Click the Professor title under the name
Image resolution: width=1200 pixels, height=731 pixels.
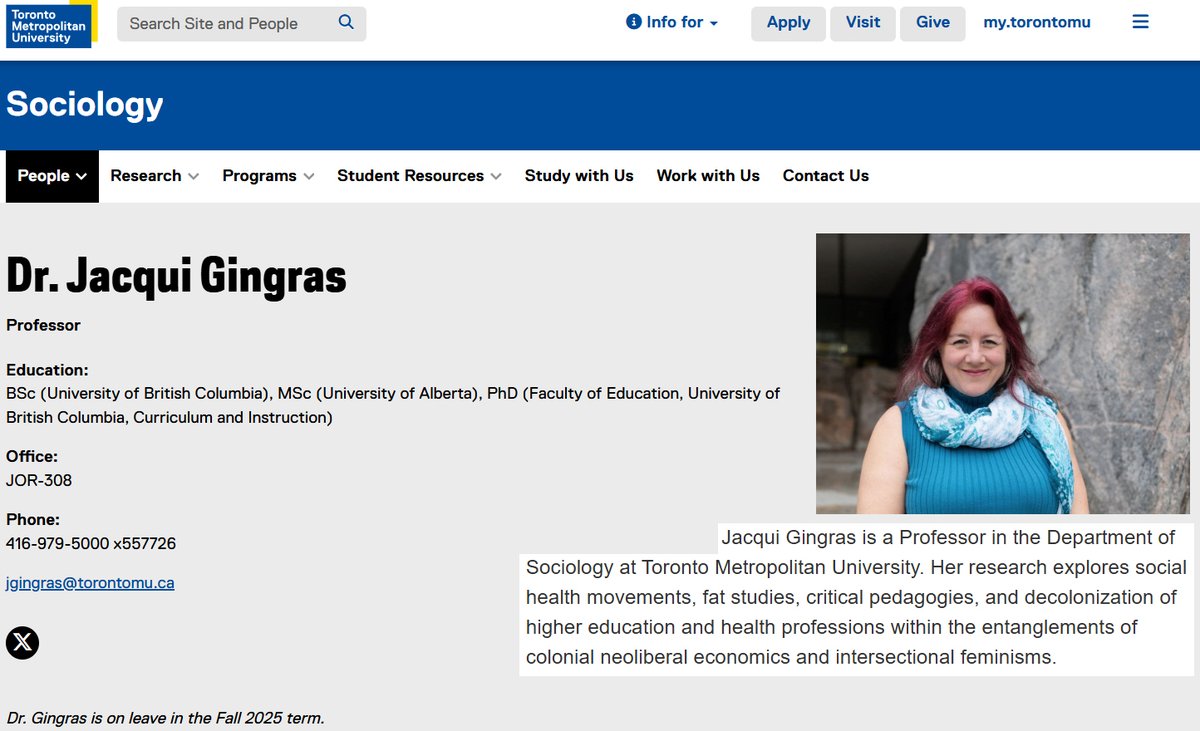pos(43,325)
